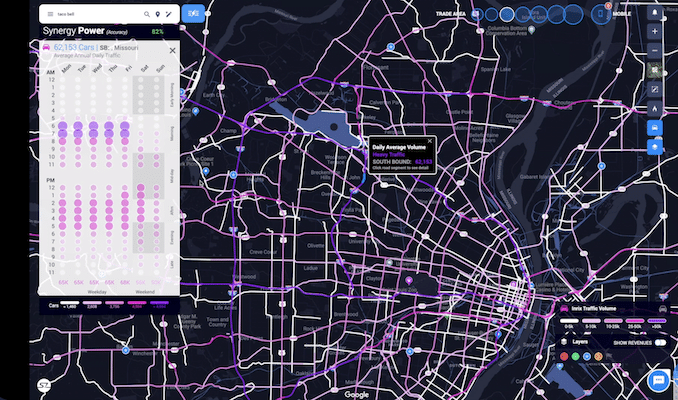678x400 pixels.
Task: Close the Daily Average Volume tooltip
Action: point(430,141)
